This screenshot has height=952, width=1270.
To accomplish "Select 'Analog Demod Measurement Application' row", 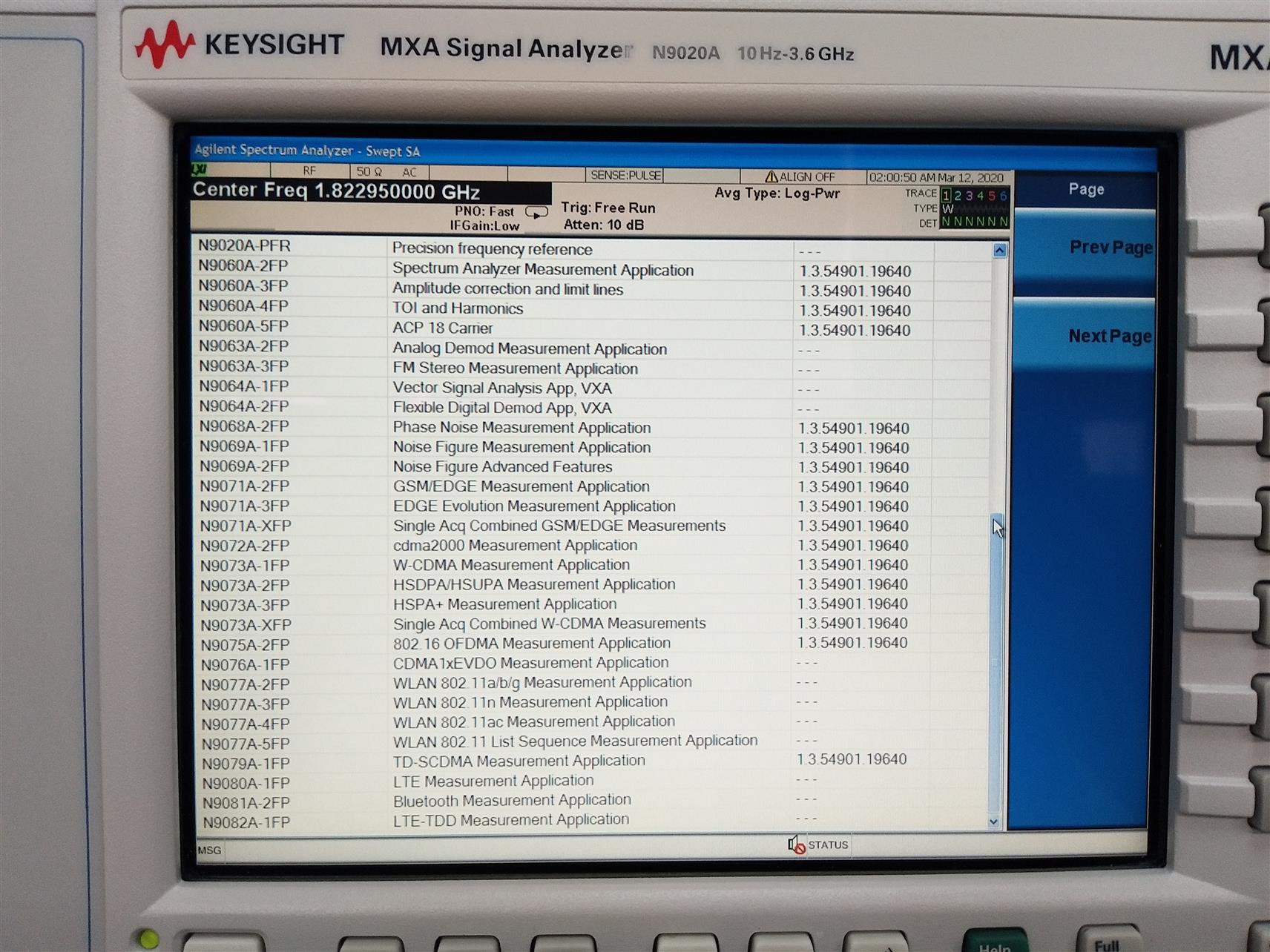I will click(591, 348).
